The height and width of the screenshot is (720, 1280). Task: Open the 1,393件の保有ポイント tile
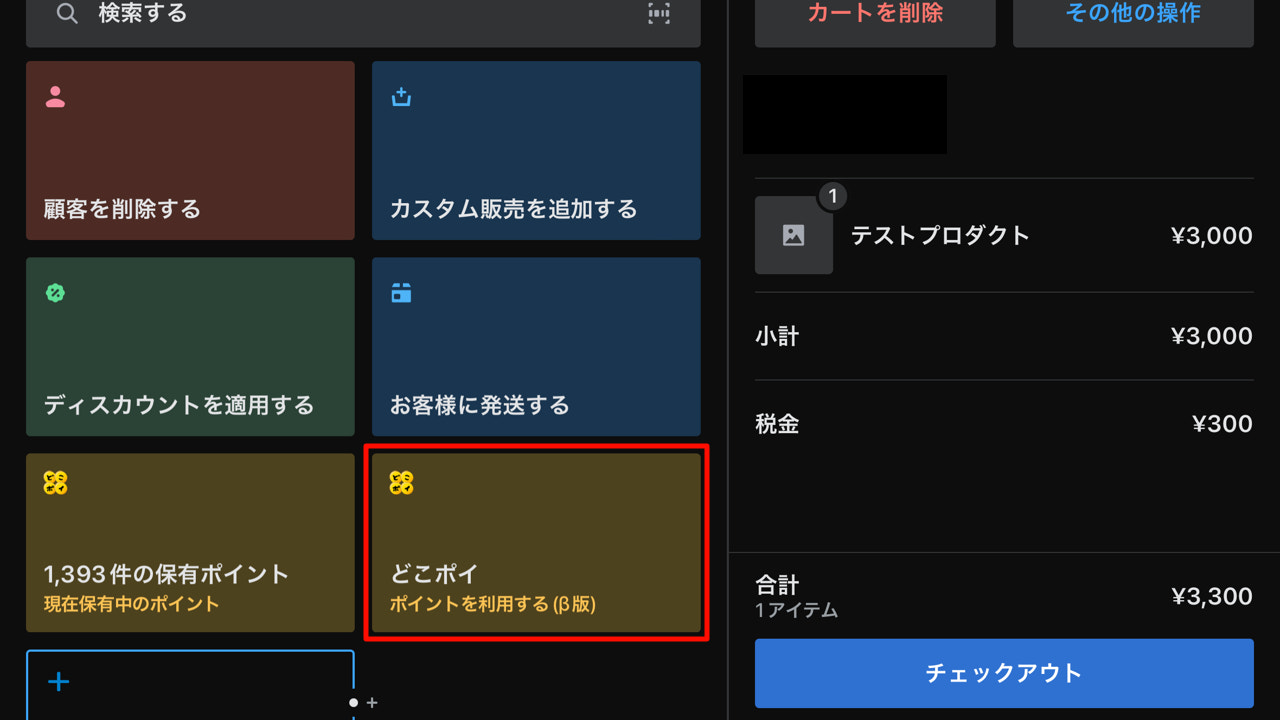[190, 543]
